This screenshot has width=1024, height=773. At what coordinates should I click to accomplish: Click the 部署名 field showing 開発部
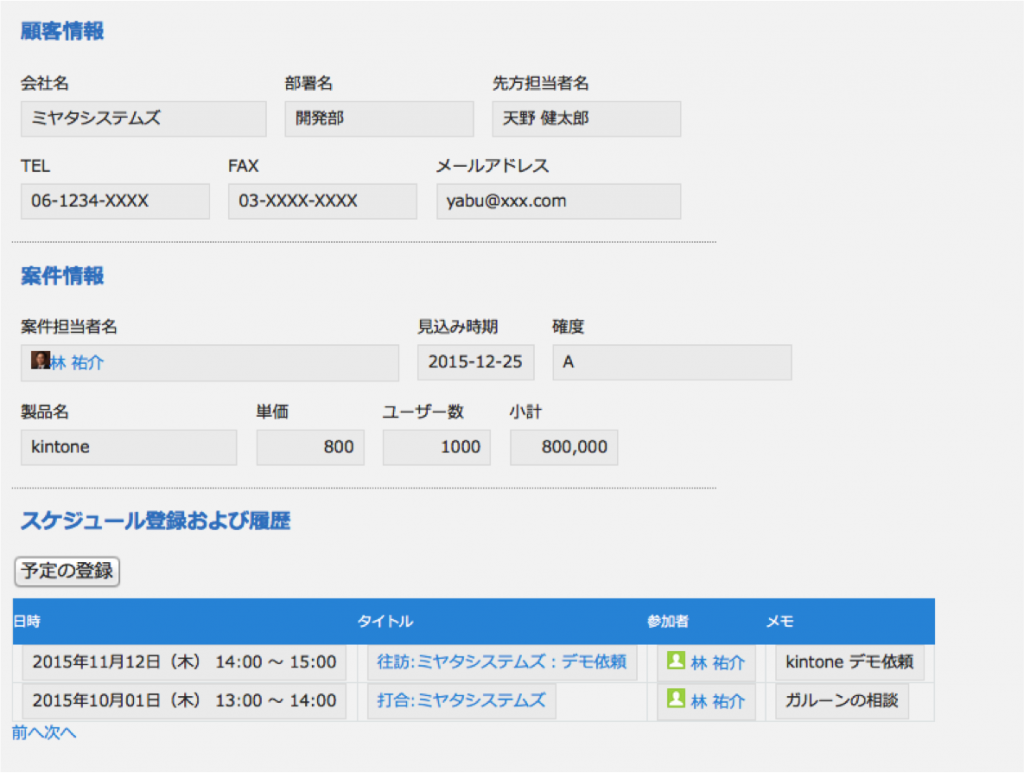(x=378, y=118)
